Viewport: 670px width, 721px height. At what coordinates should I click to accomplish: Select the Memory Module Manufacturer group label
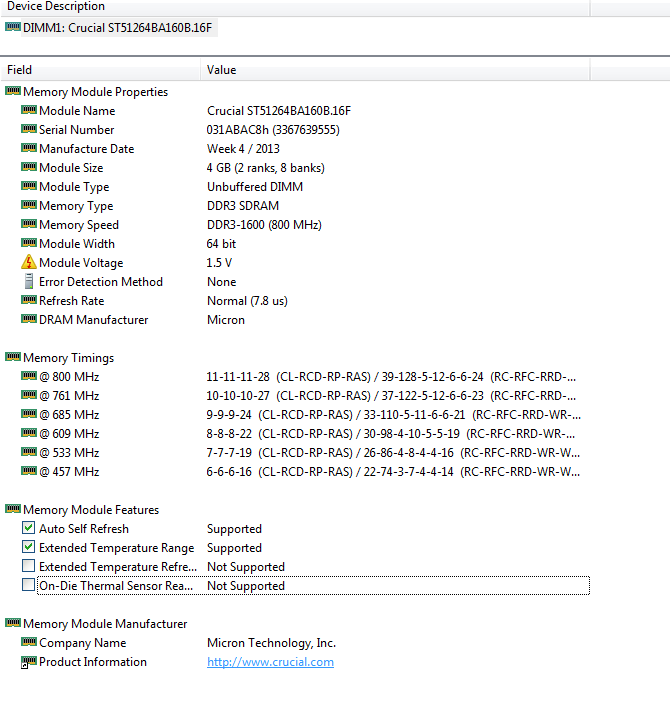coord(105,624)
